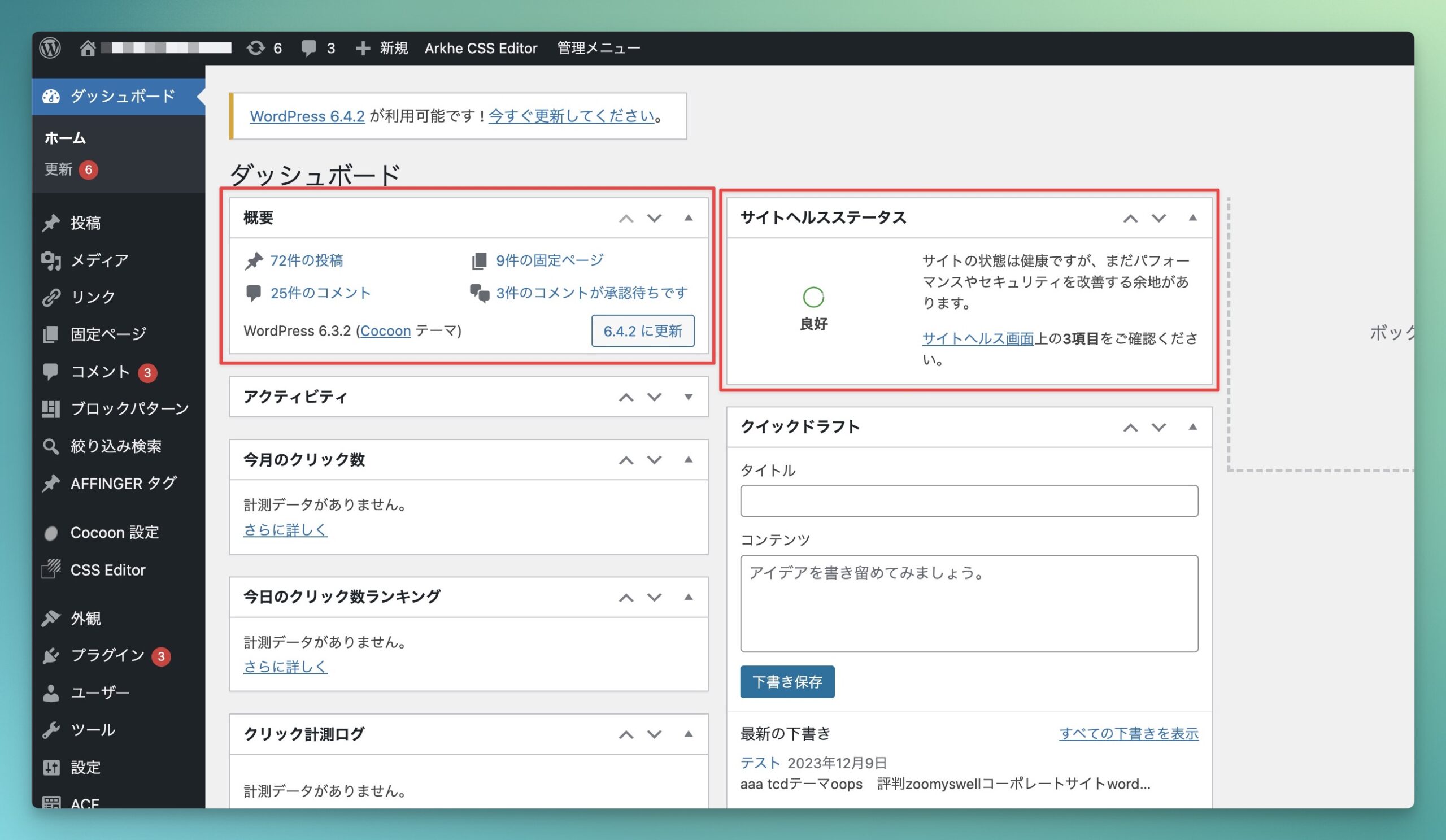Click the メディア icon in sidebar
Screen dimensions: 1446x840
pos(51,260)
